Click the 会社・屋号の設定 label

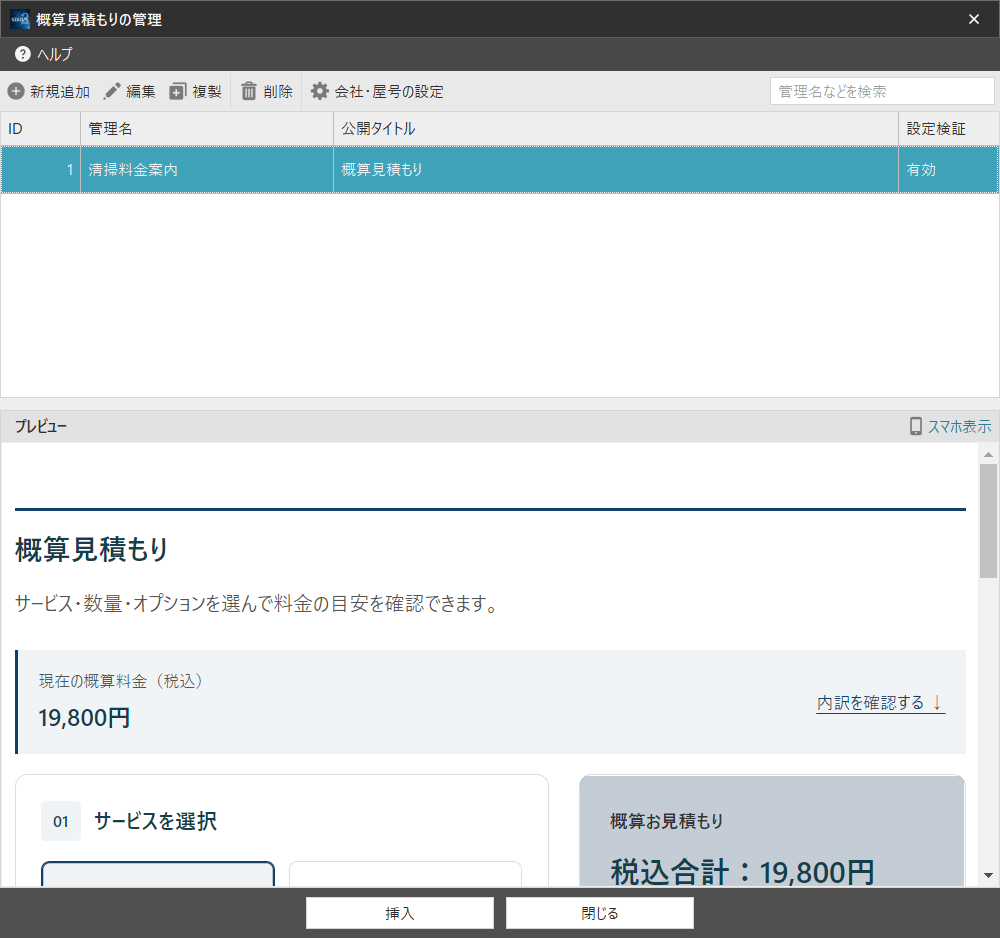389,92
